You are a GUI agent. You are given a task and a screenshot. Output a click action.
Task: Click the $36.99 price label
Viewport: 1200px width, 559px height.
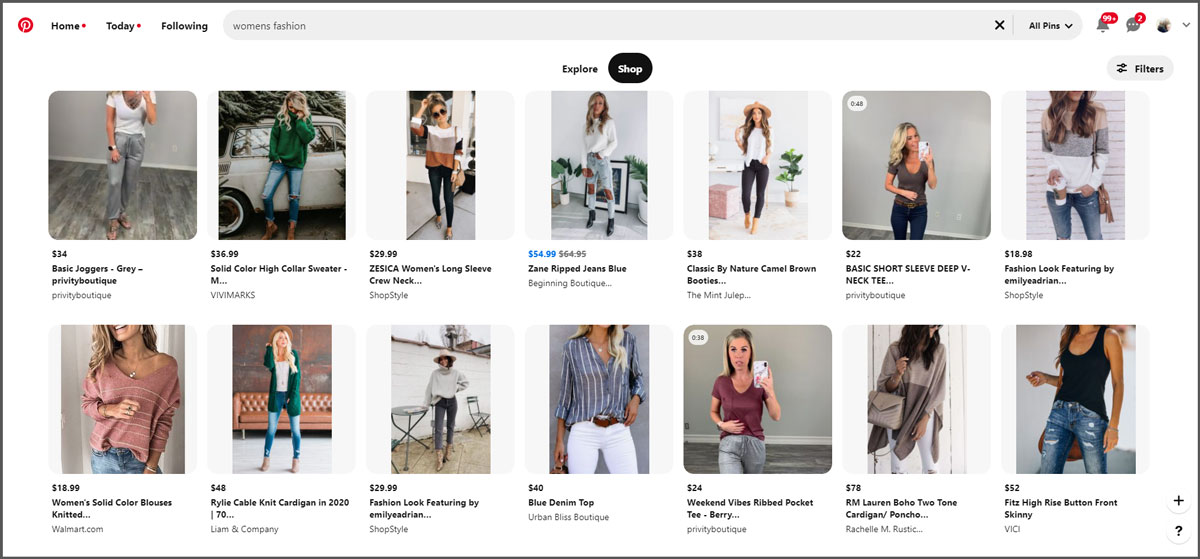point(224,254)
